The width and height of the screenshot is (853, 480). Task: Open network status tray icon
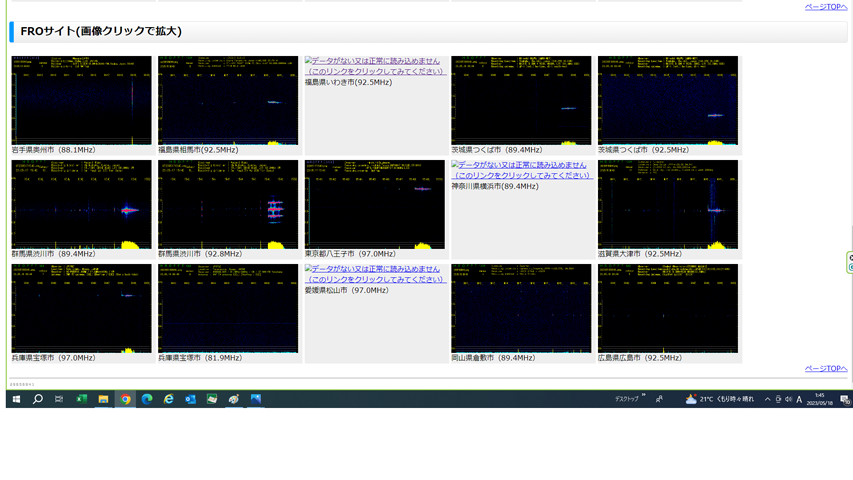pyautogui.click(x=778, y=399)
